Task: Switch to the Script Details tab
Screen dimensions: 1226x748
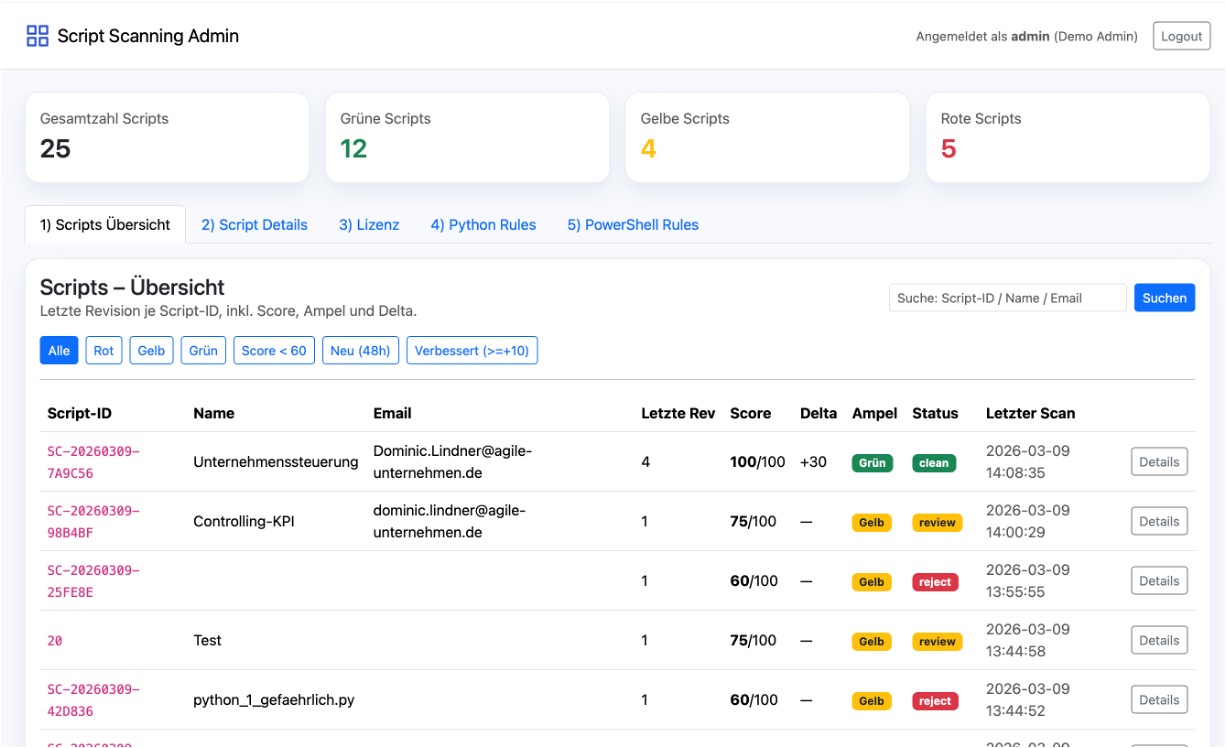Action: click(254, 225)
